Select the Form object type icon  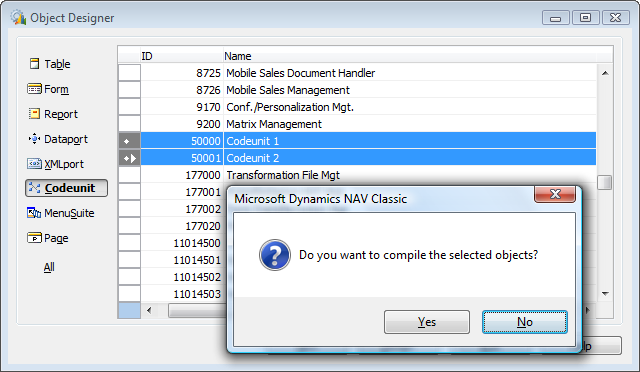pyautogui.click(x=34, y=89)
